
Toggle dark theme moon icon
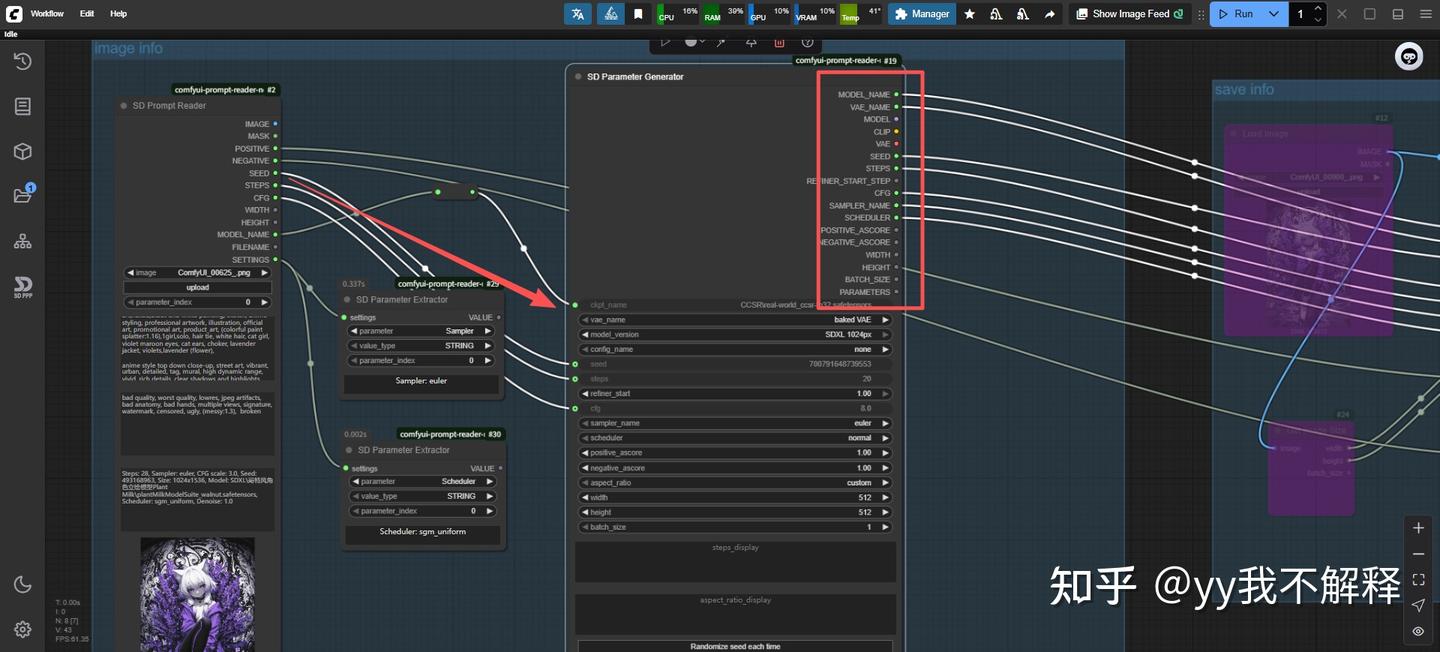point(22,585)
